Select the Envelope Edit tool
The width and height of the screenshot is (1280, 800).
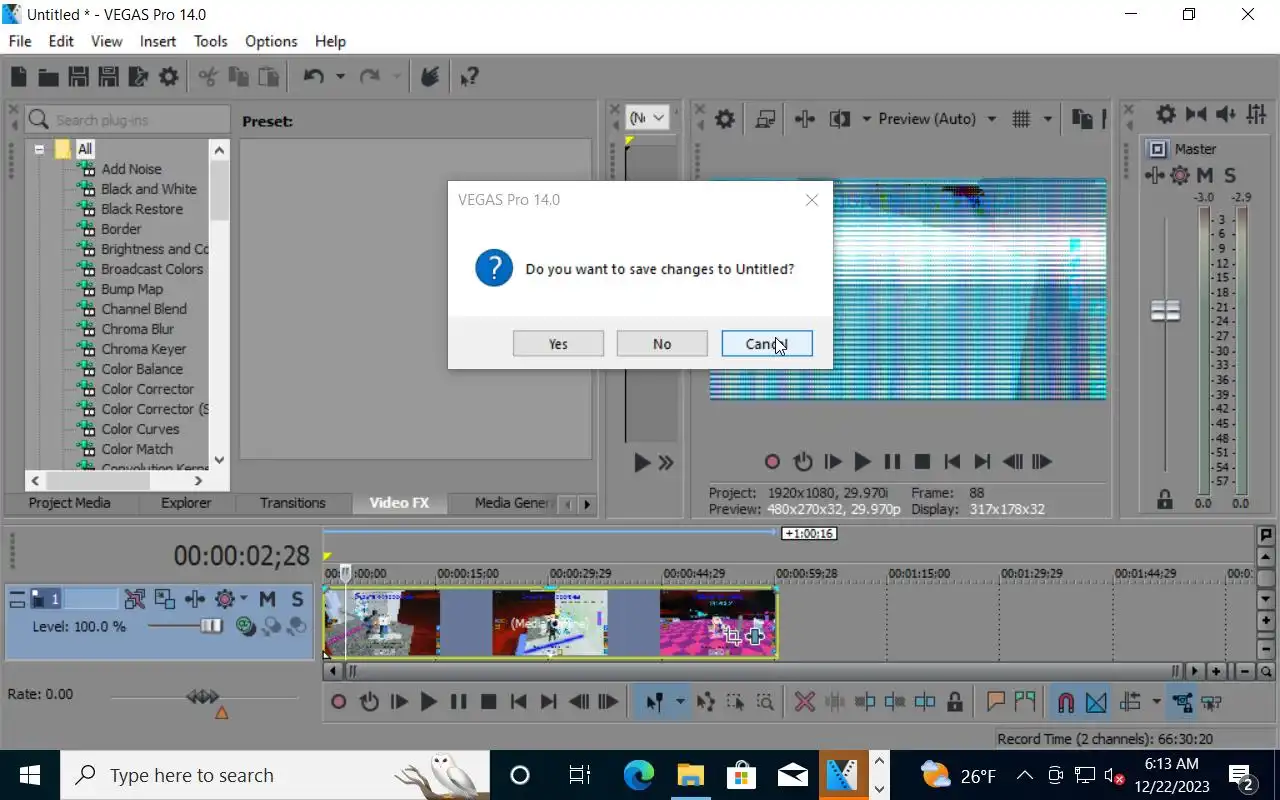pyautogui.click(x=706, y=702)
